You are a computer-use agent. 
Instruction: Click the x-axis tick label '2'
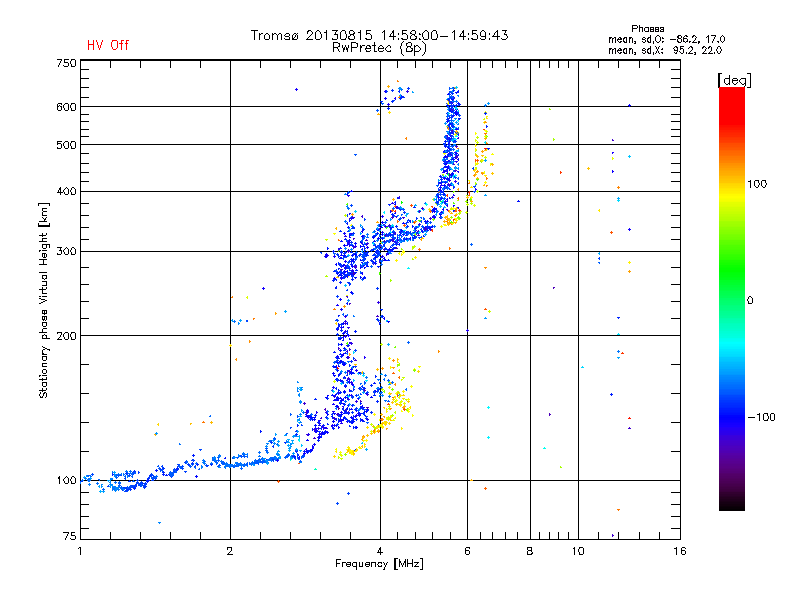230,551
